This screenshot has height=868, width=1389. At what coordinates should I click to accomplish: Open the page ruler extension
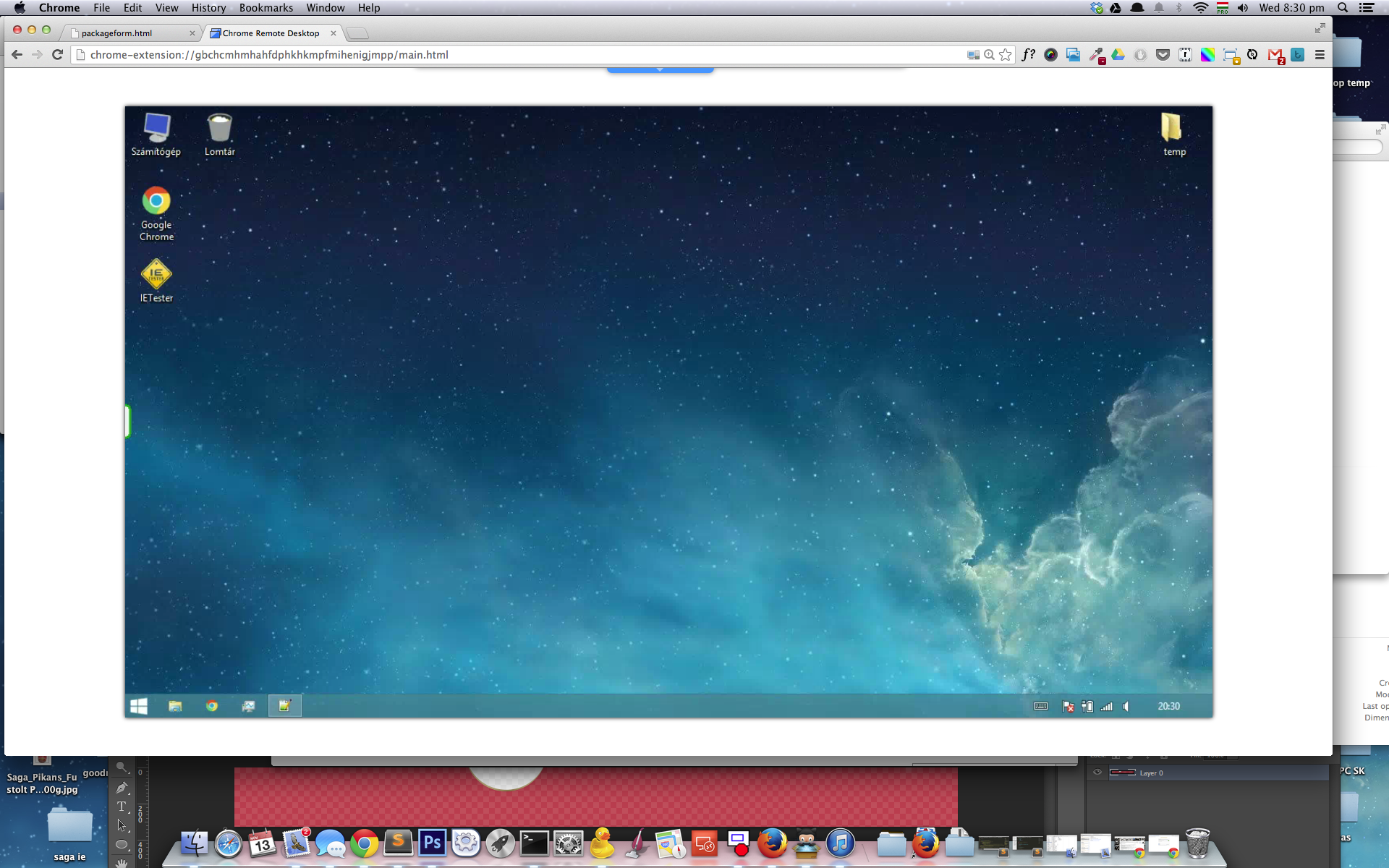1185,55
